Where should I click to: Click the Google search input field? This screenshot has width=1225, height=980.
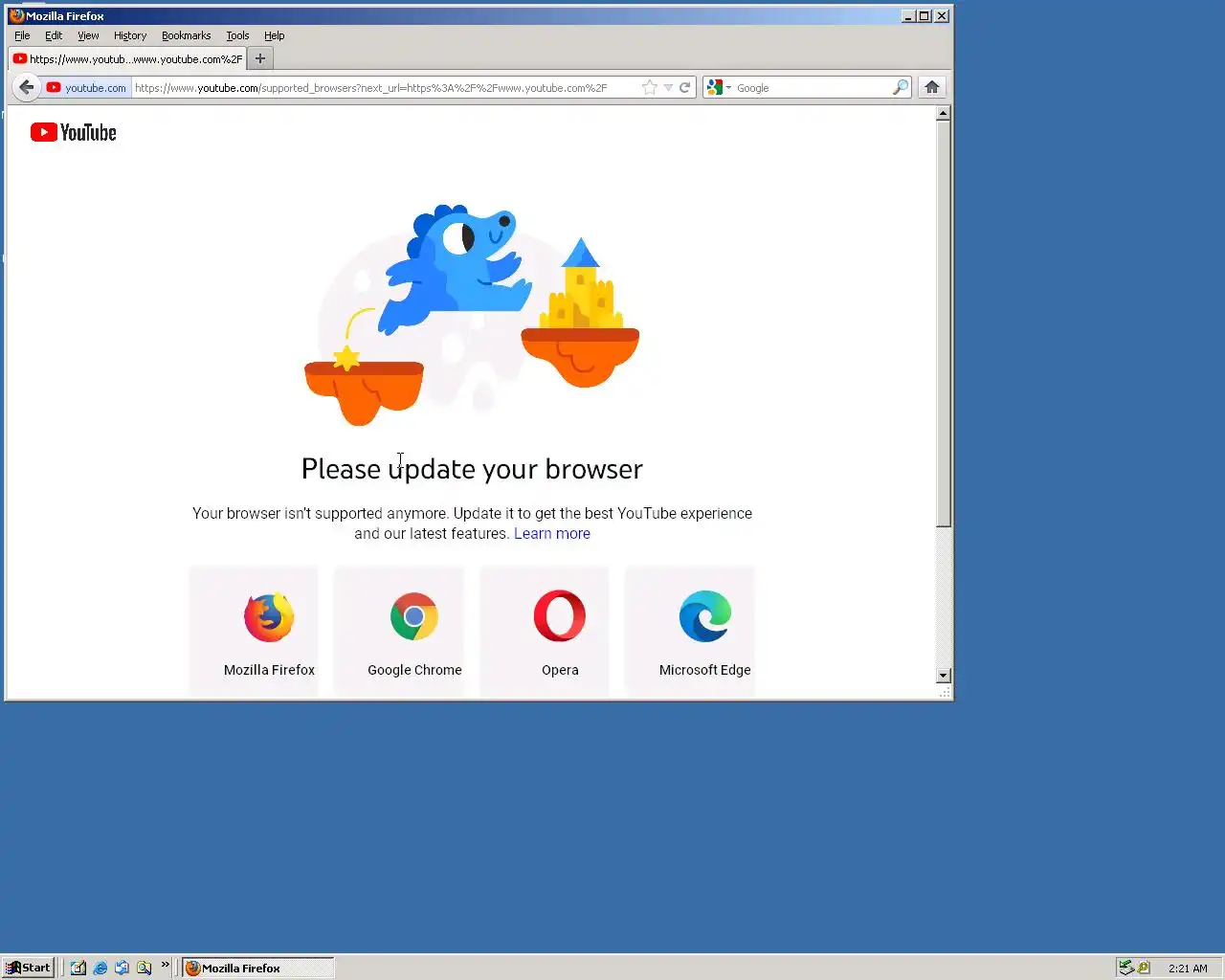click(812, 88)
